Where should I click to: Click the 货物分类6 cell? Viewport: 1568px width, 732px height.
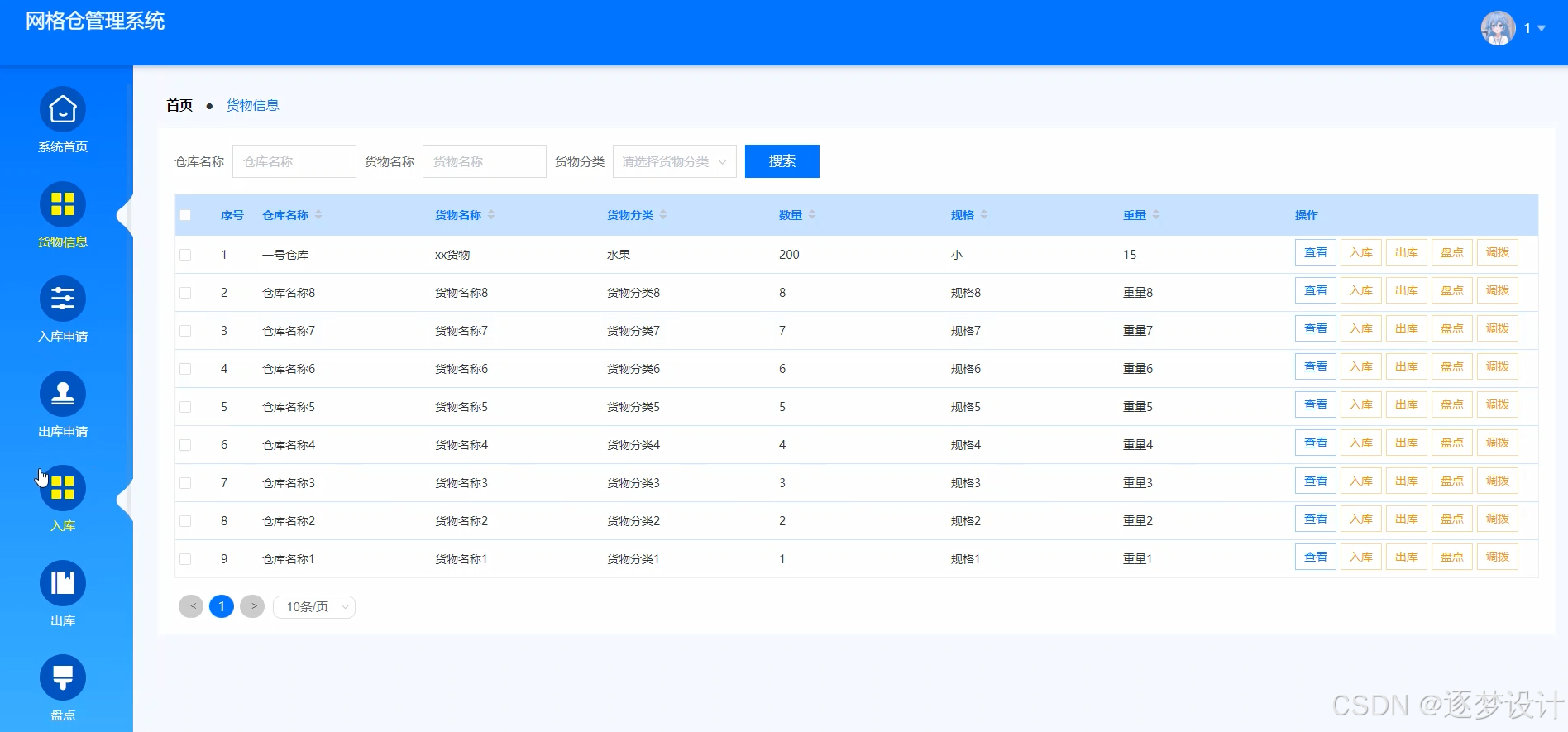tap(633, 369)
